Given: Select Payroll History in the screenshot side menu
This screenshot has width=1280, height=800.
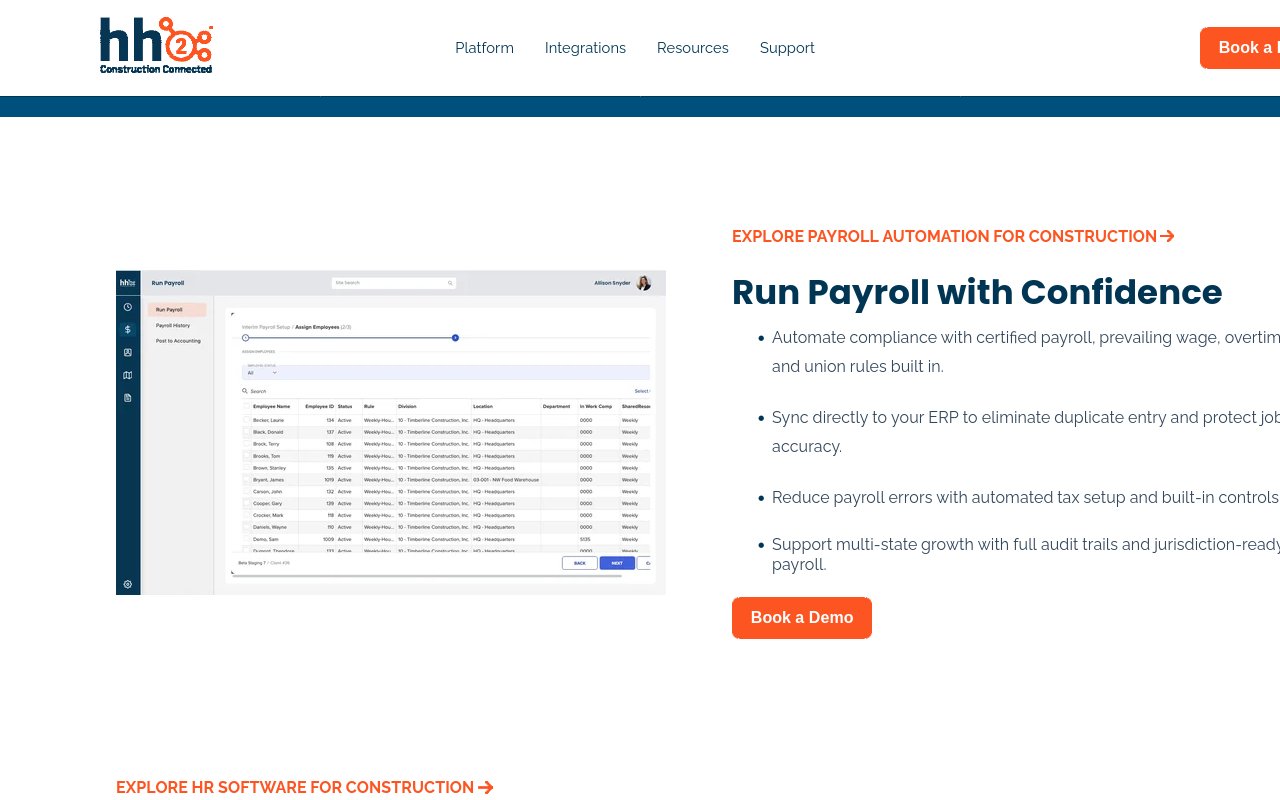Looking at the screenshot, I should point(173,326).
